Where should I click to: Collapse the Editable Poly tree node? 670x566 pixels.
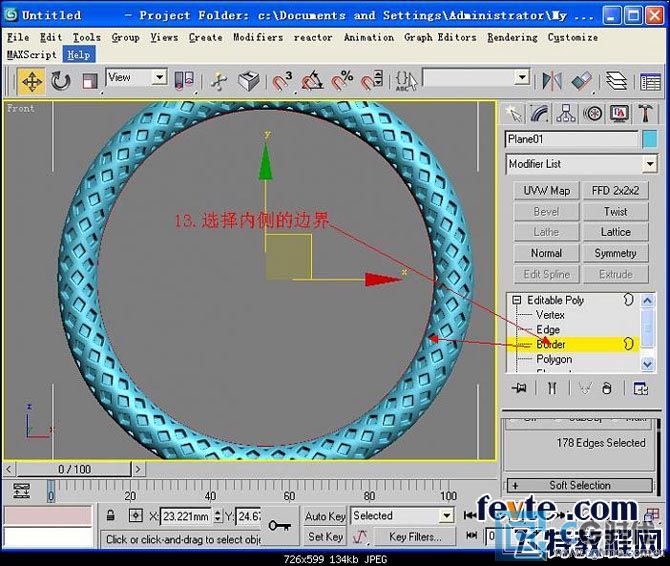517,300
